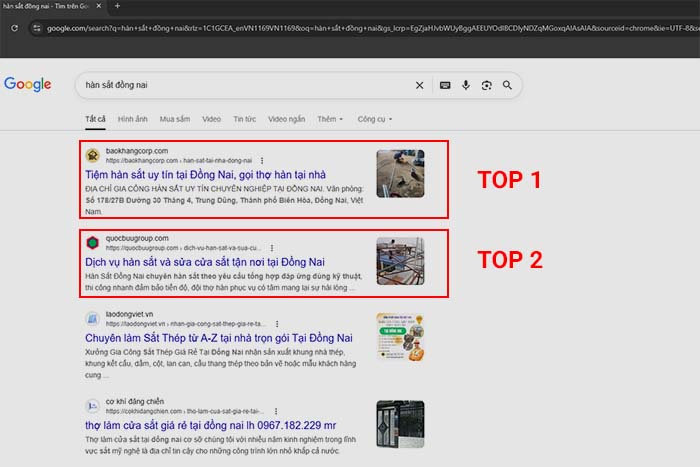Click baokhangcorp.com site favicon
Image resolution: width=700 pixels, height=467 pixels.
(x=93, y=155)
